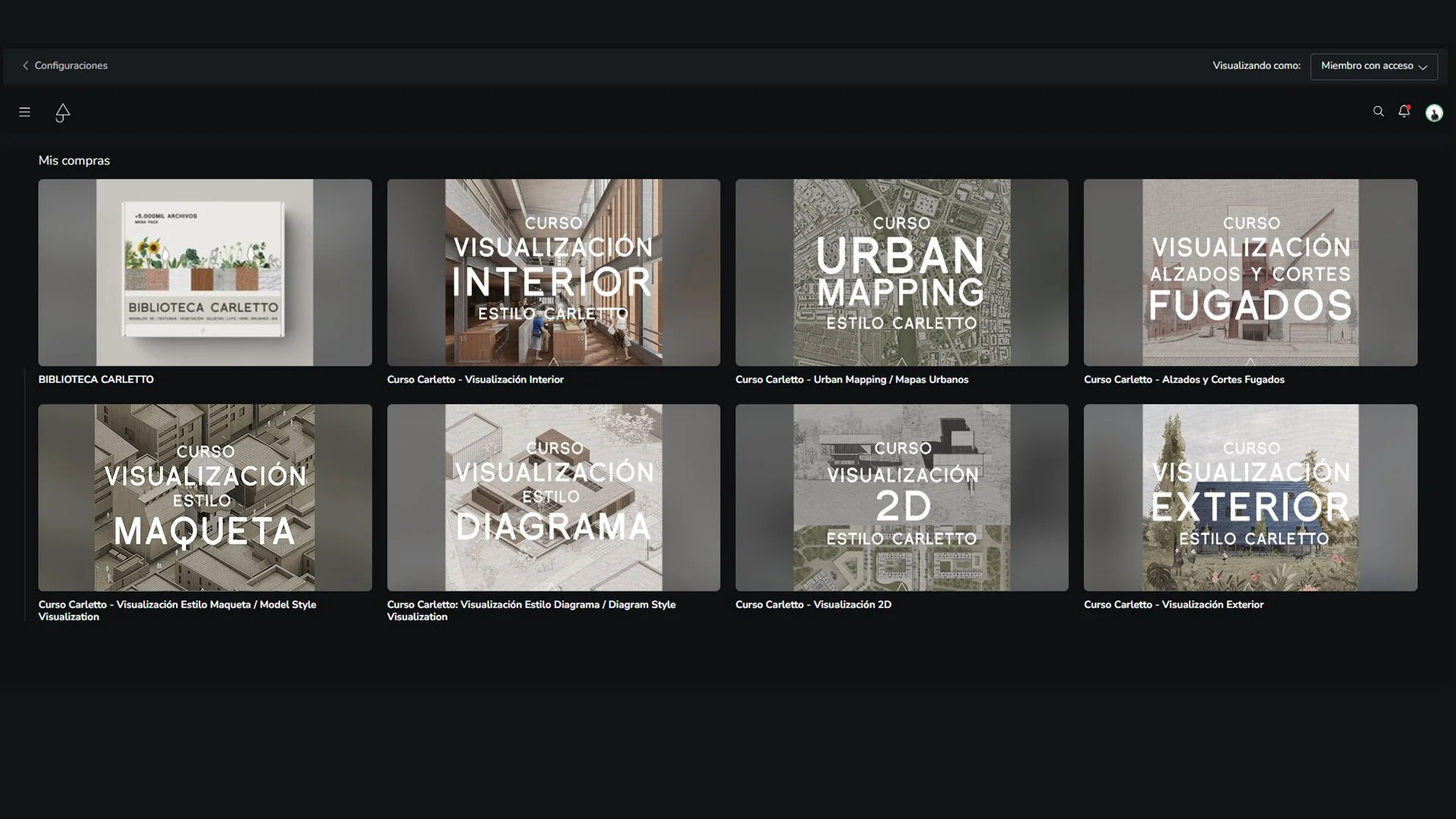Open the Urban Mapping course thumbnail
Image resolution: width=1456 pixels, height=819 pixels.
pyautogui.click(x=902, y=272)
